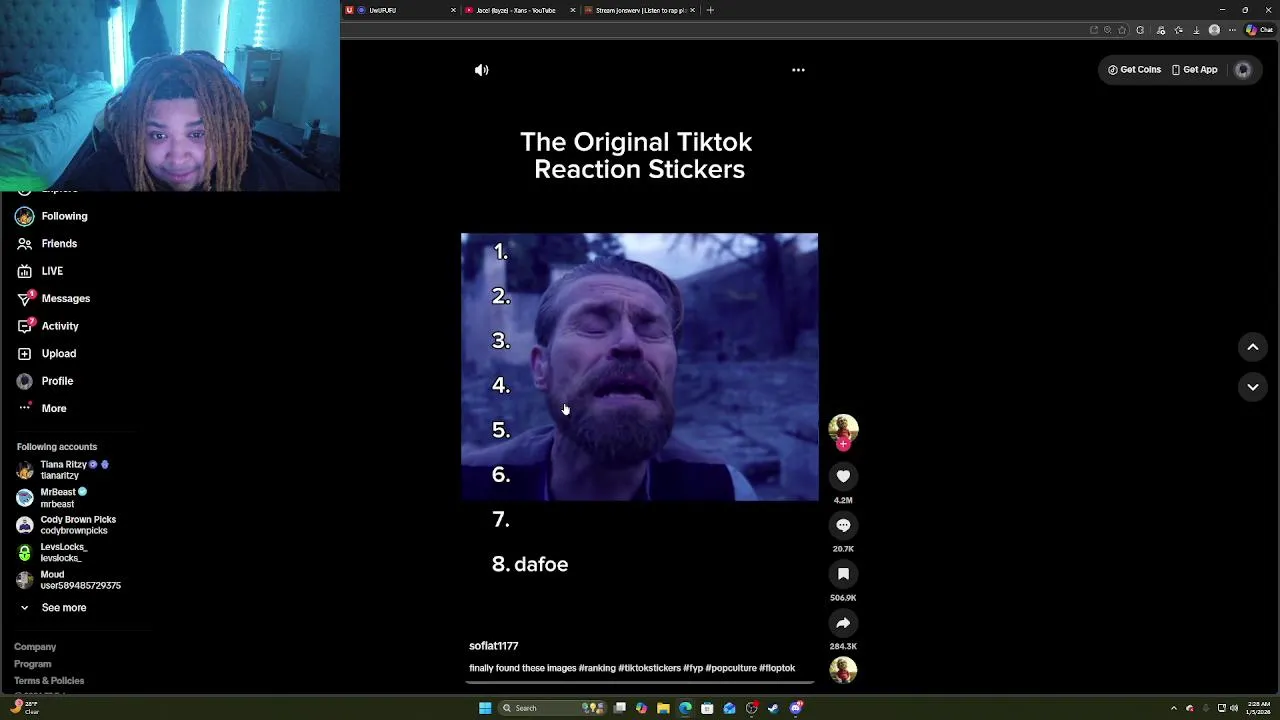Open Upload in the sidebar
The width and height of the screenshot is (1280, 720).
pyautogui.click(x=46, y=354)
